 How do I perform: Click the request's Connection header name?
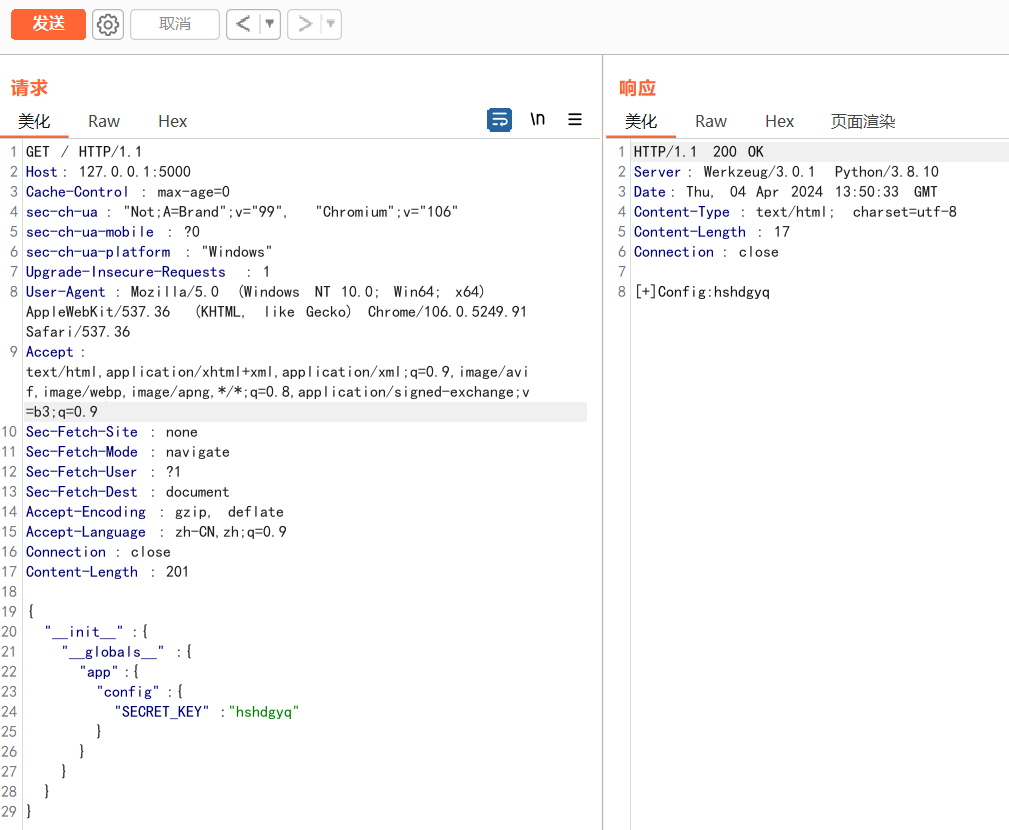click(66, 551)
